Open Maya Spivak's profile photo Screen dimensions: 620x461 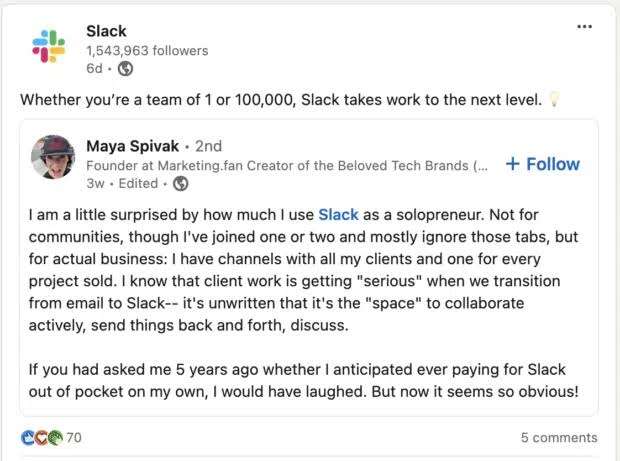coord(53,157)
